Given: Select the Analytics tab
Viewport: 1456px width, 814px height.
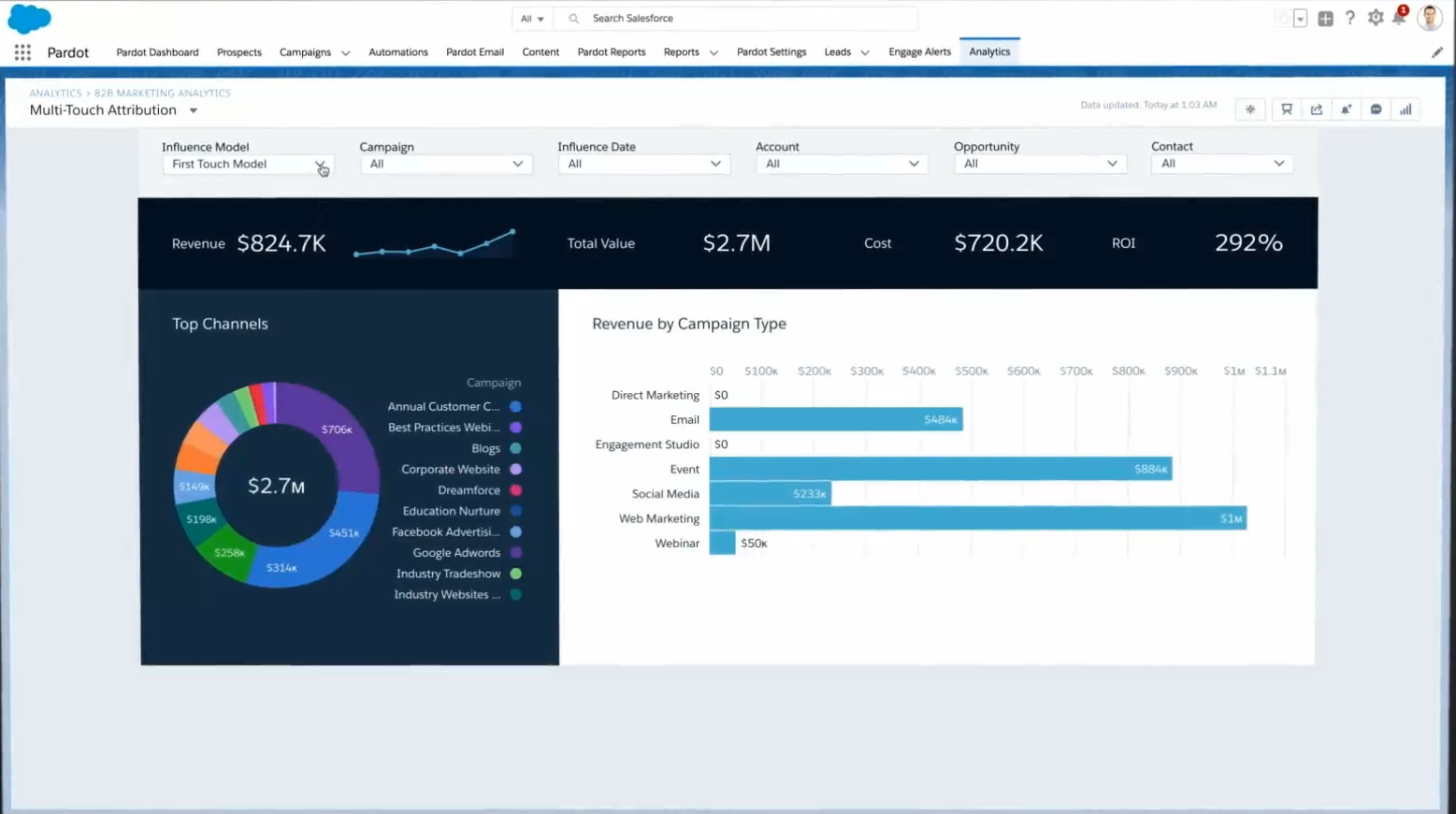Looking at the screenshot, I should click(989, 52).
